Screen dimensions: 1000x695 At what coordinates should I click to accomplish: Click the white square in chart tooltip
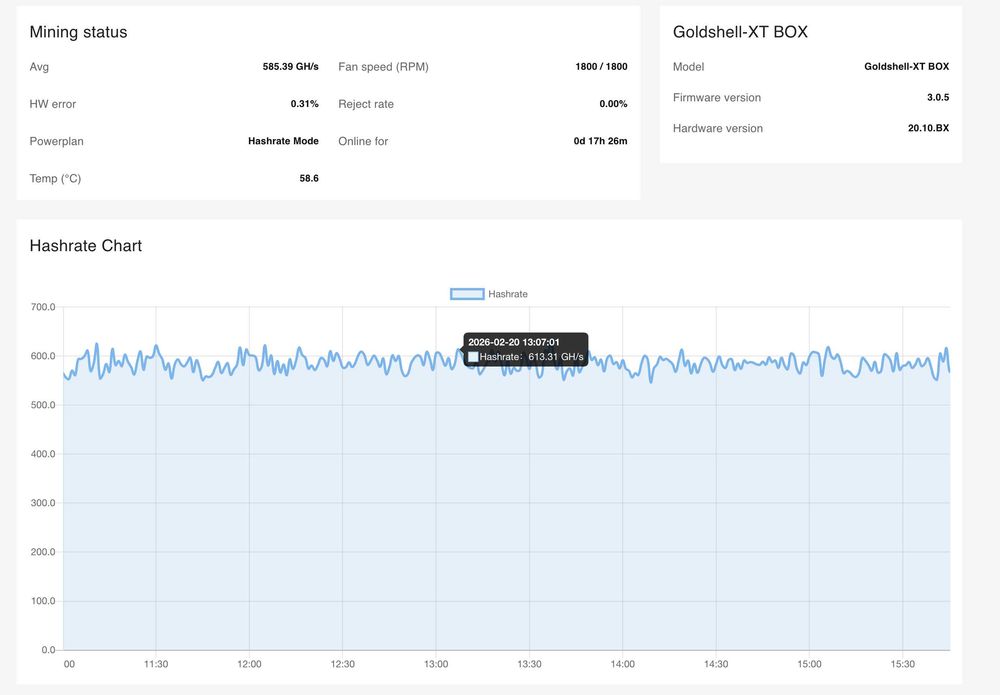473,357
